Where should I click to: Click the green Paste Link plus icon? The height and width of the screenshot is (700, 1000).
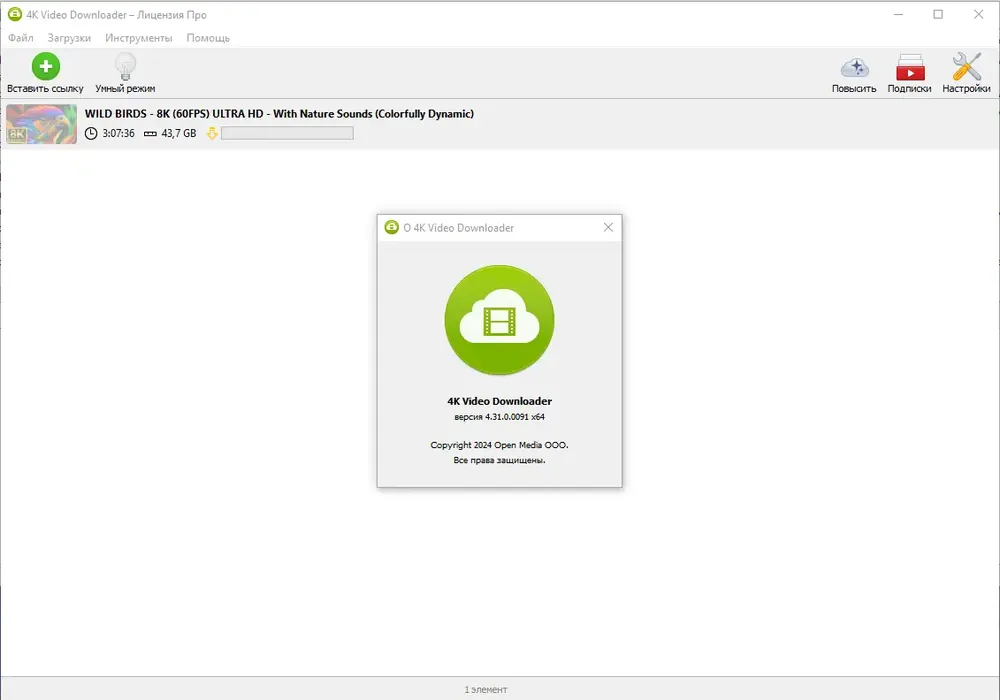tap(45, 66)
